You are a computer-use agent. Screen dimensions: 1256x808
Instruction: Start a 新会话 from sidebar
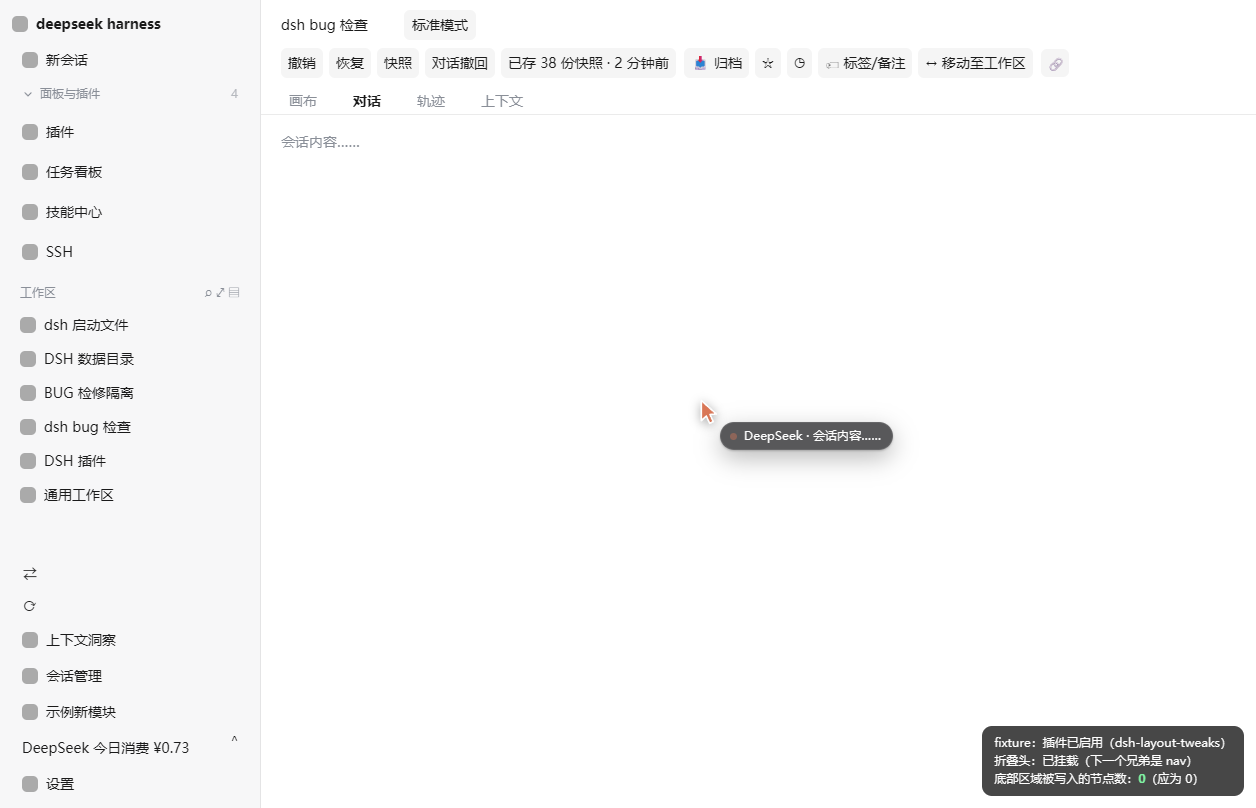coord(130,60)
